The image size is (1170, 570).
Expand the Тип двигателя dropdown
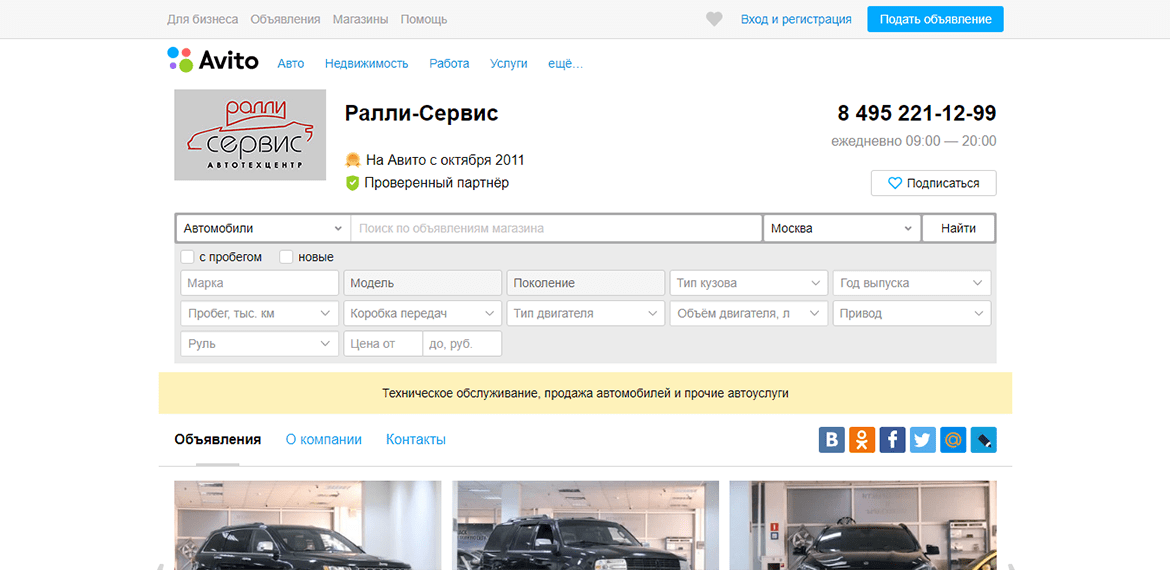coord(586,313)
